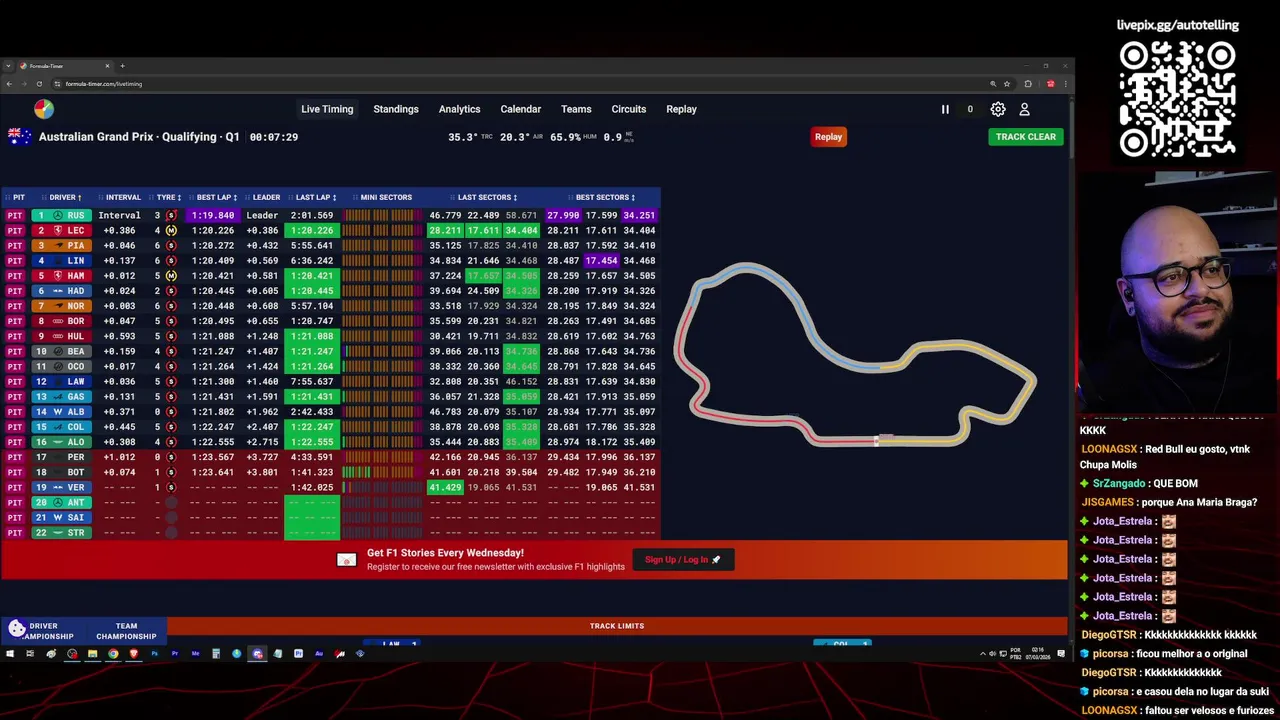Screen dimensions: 1280x720
Task: Open File Explorer from the taskbar
Action: 92,654
